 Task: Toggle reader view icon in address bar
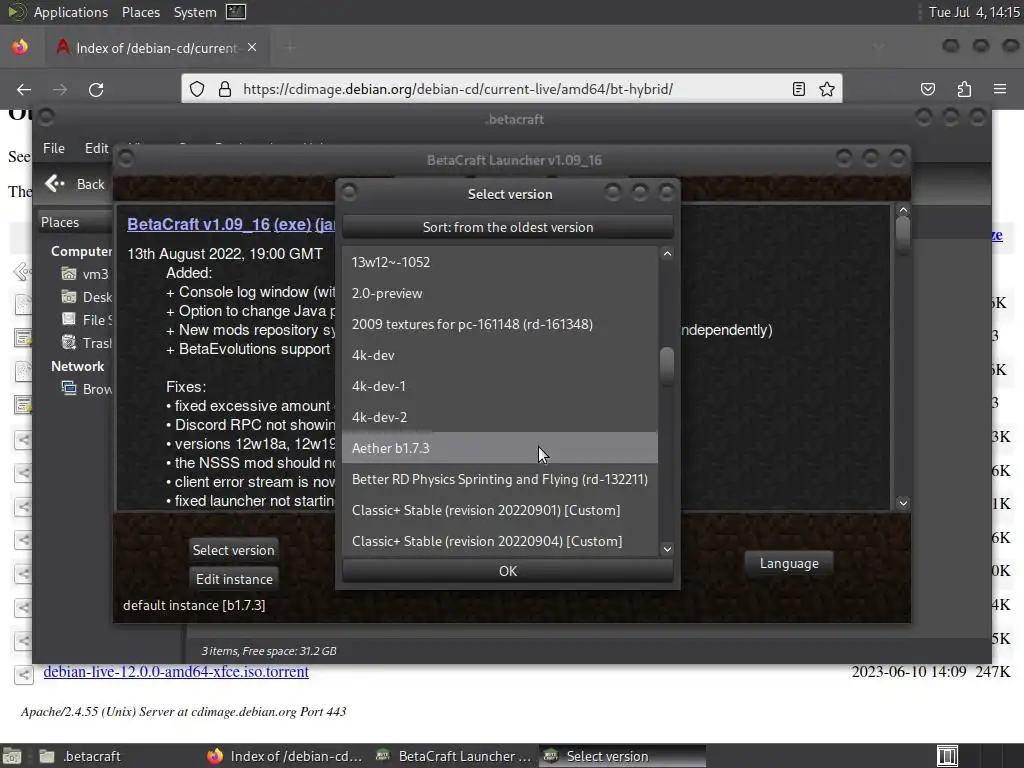tap(798, 89)
